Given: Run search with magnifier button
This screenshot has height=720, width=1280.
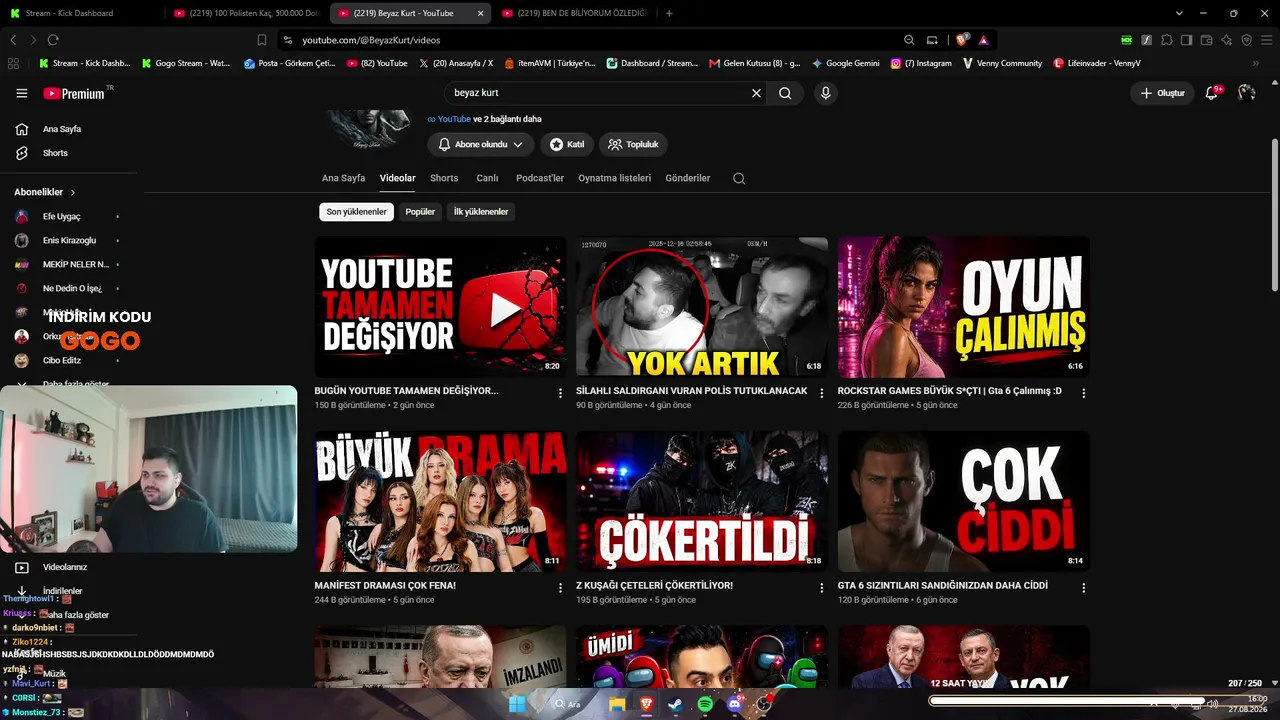Looking at the screenshot, I should 785,93.
